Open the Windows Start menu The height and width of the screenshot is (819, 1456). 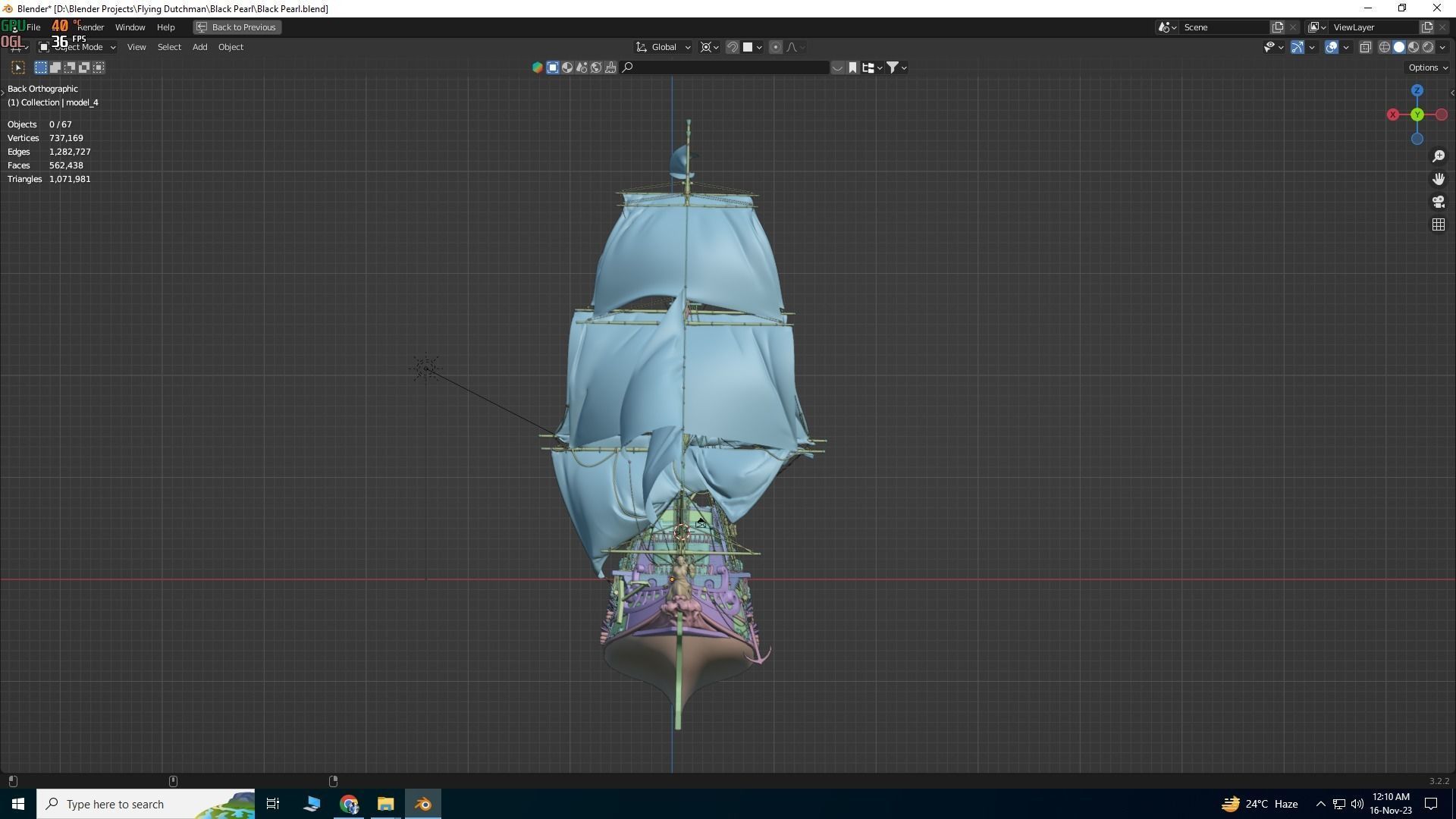[18, 804]
